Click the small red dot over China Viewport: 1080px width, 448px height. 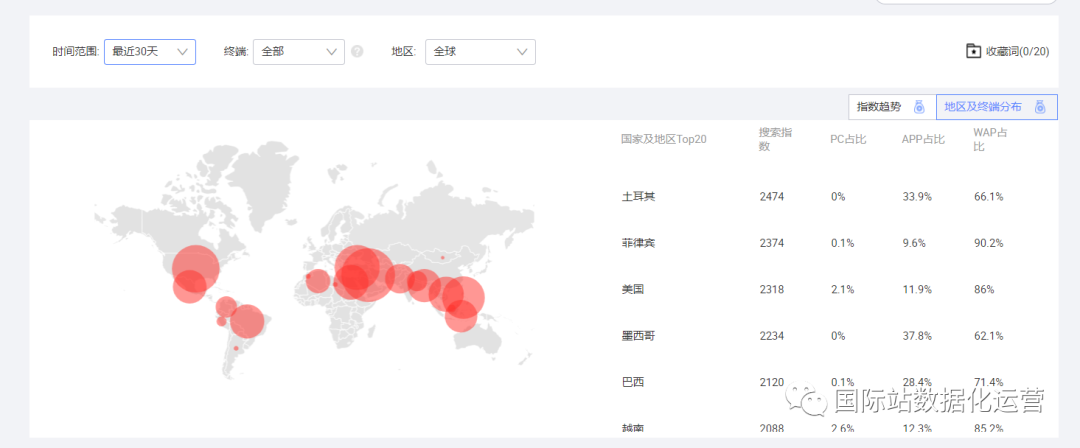click(x=442, y=257)
